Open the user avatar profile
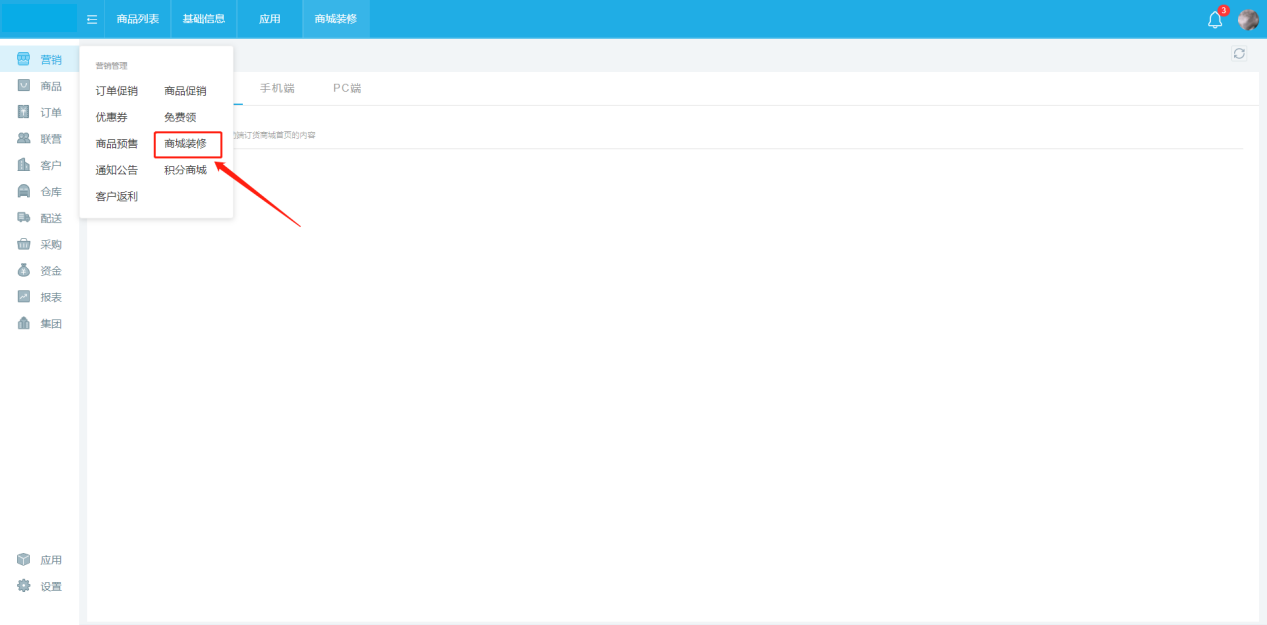Screen dimensions: 1267x625 (1248, 20)
